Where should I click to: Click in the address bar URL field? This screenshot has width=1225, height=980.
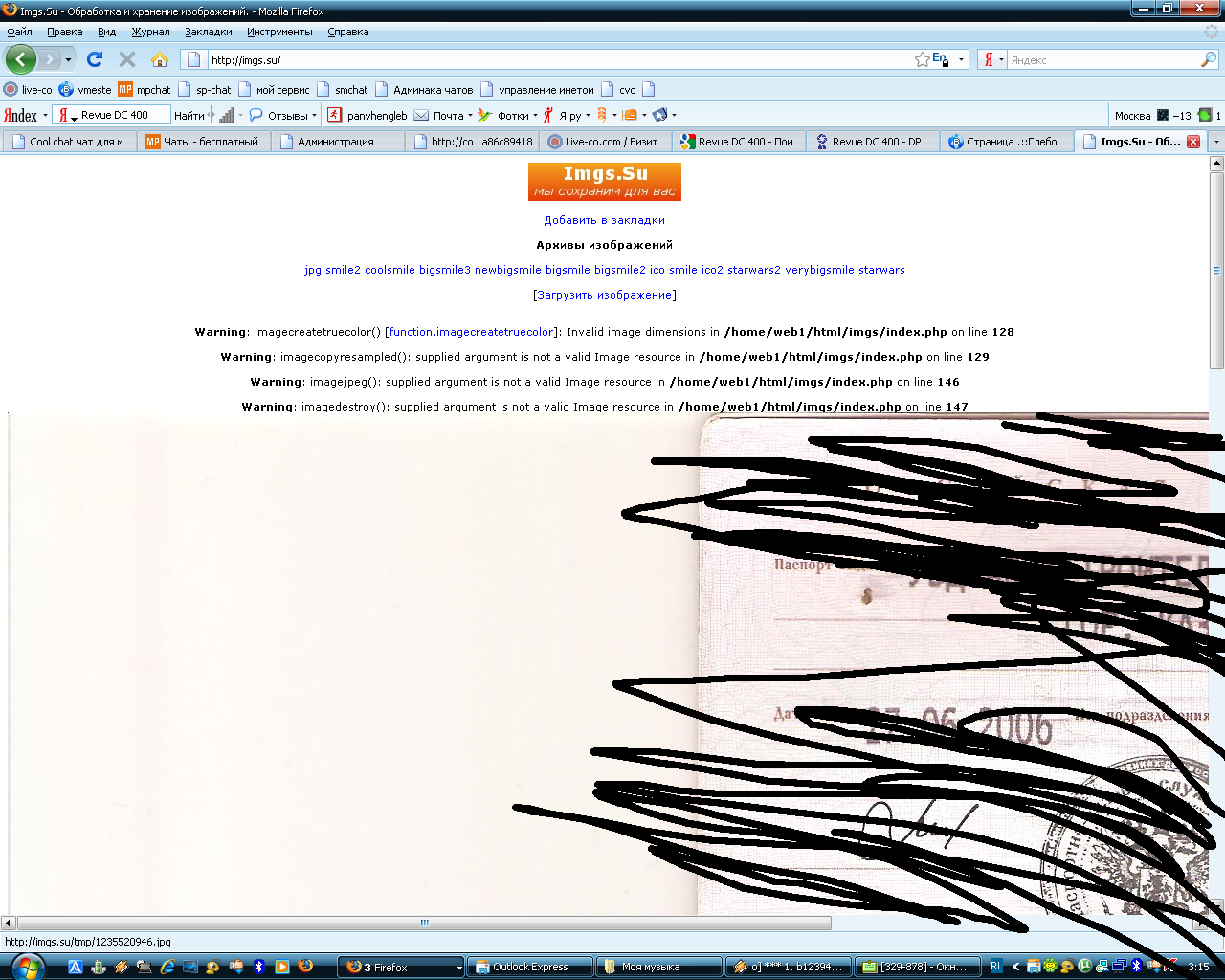tap(555, 59)
